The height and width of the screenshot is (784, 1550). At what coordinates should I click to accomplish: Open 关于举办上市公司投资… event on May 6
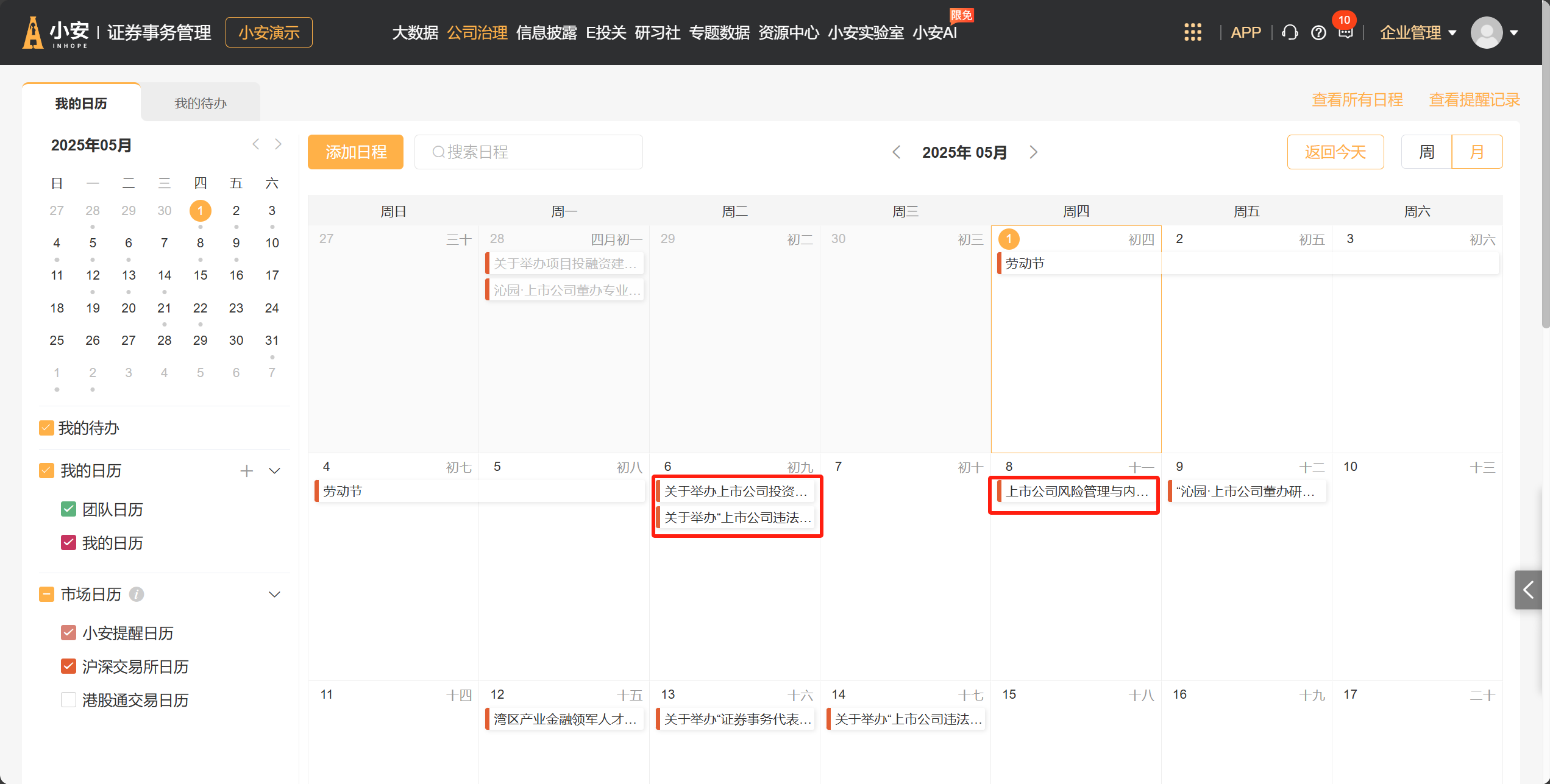[735, 491]
